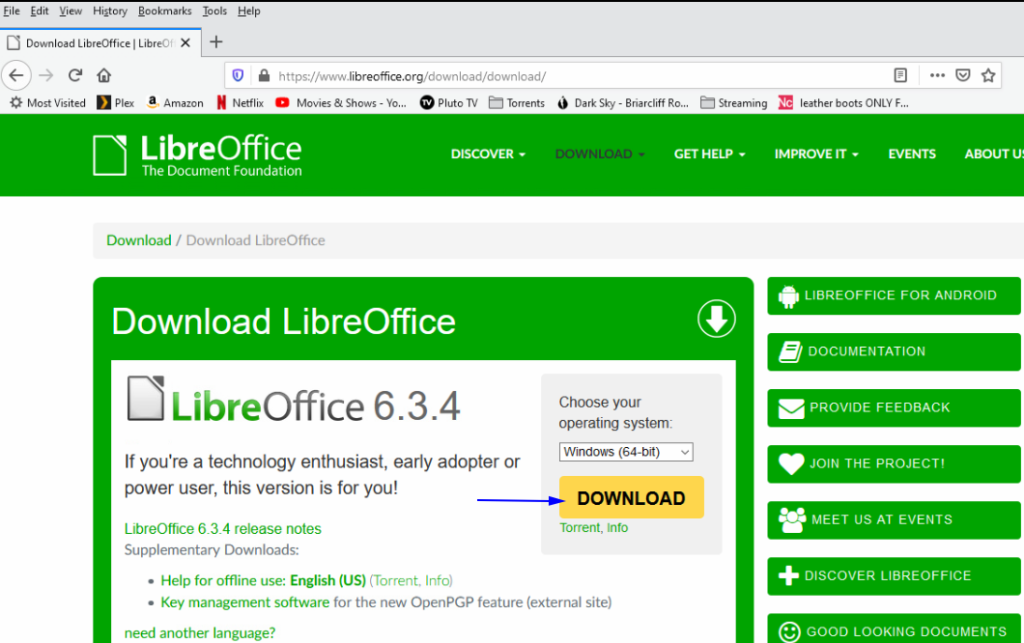View site security padlock info

264,76
